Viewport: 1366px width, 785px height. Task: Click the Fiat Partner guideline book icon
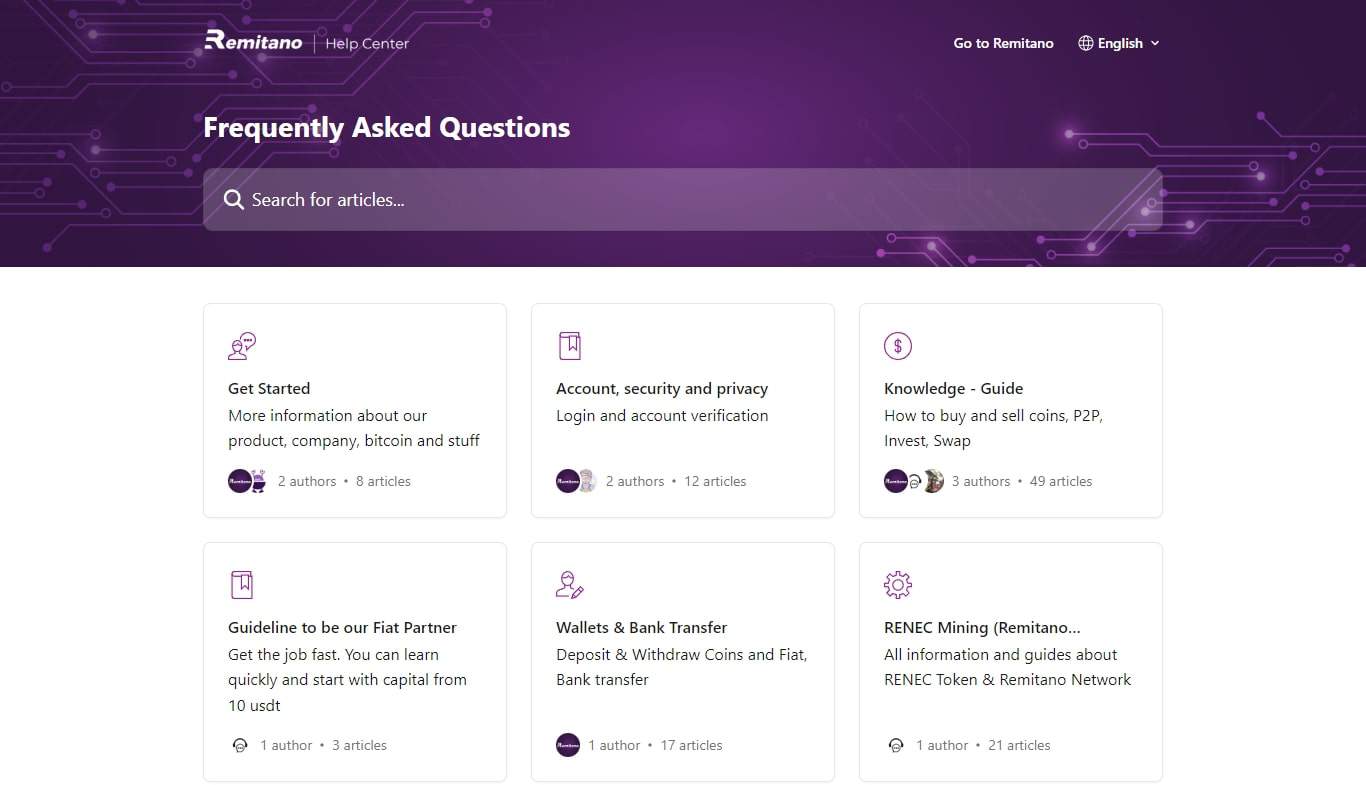[241, 585]
